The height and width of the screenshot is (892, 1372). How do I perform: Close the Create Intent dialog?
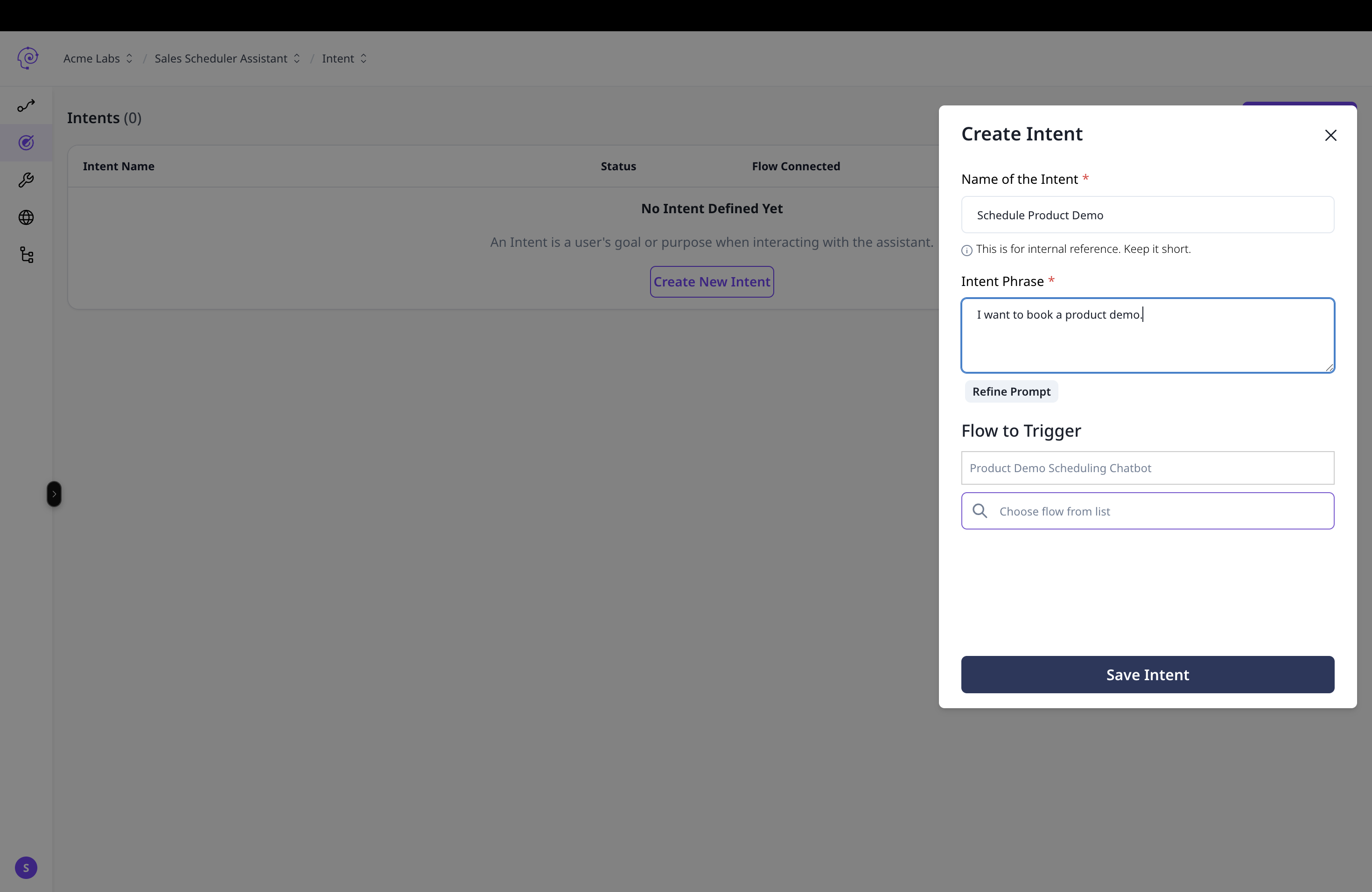click(x=1330, y=135)
